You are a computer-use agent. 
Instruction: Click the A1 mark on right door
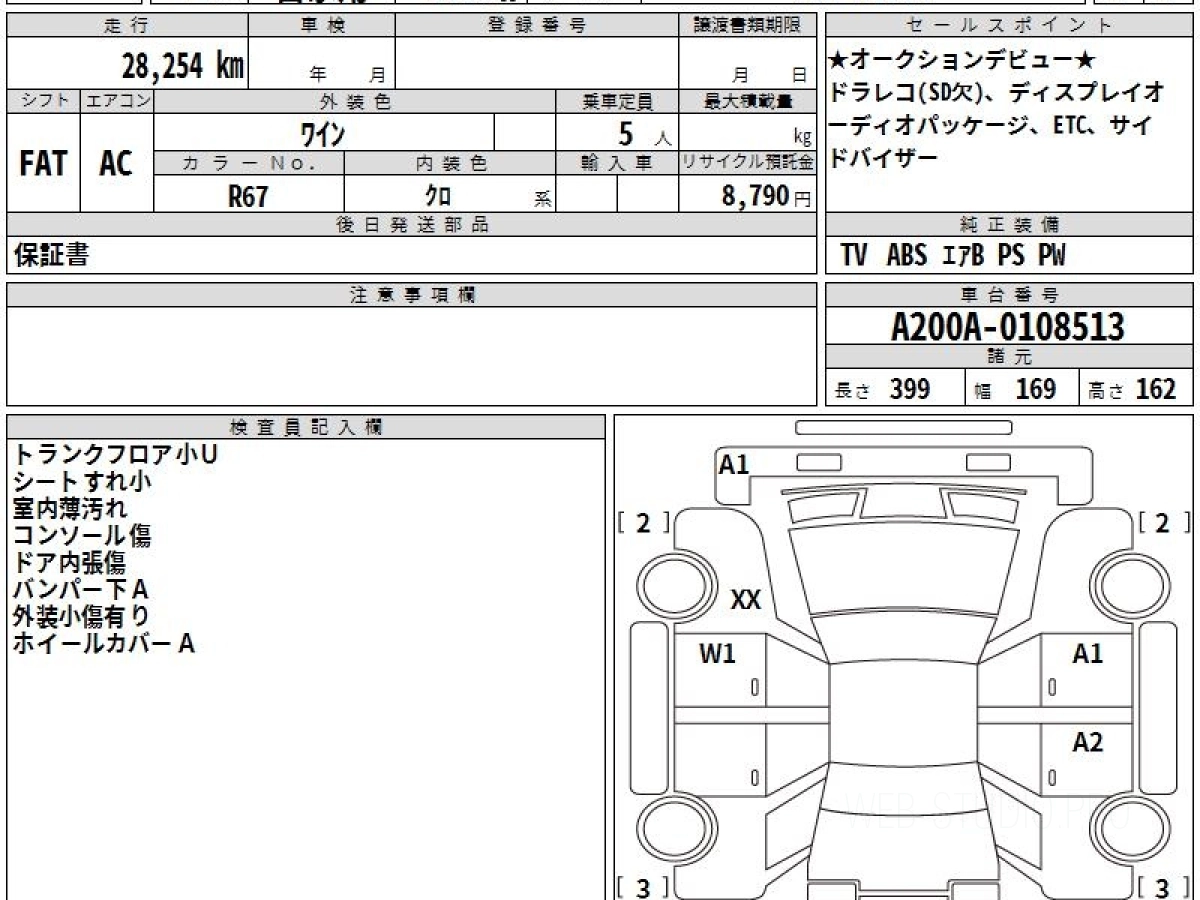pos(1087,654)
